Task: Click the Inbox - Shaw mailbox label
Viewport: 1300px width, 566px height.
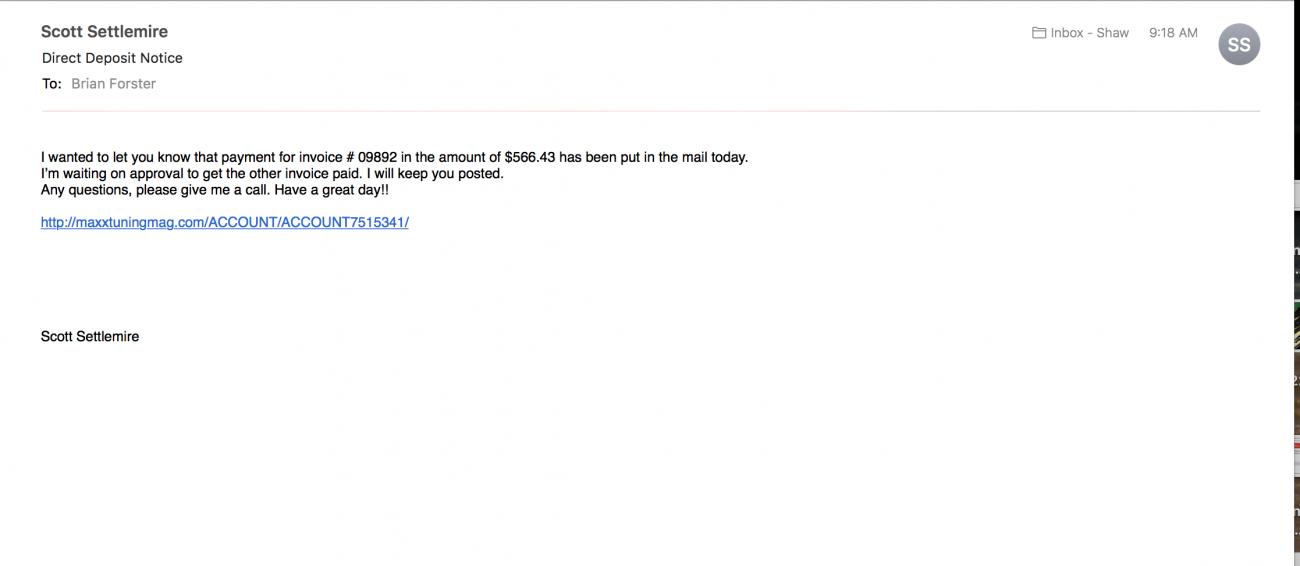Action: [1089, 33]
